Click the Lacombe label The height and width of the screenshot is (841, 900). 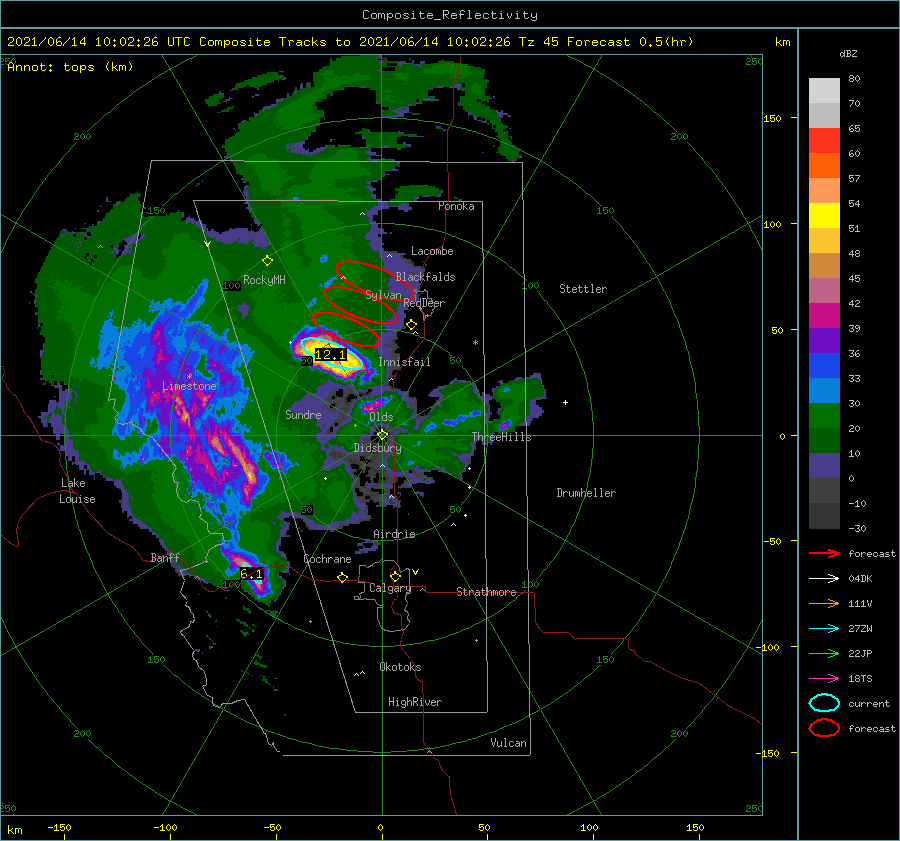pyautogui.click(x=432, y=251)
